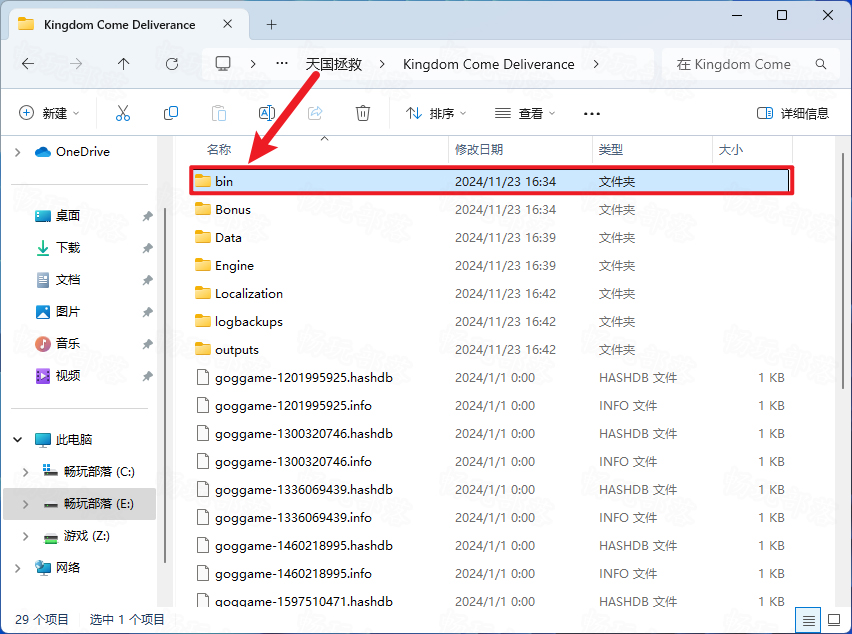Click the search magnifier icon
Viewport: 852px width, 634px height.
[821, 64]
